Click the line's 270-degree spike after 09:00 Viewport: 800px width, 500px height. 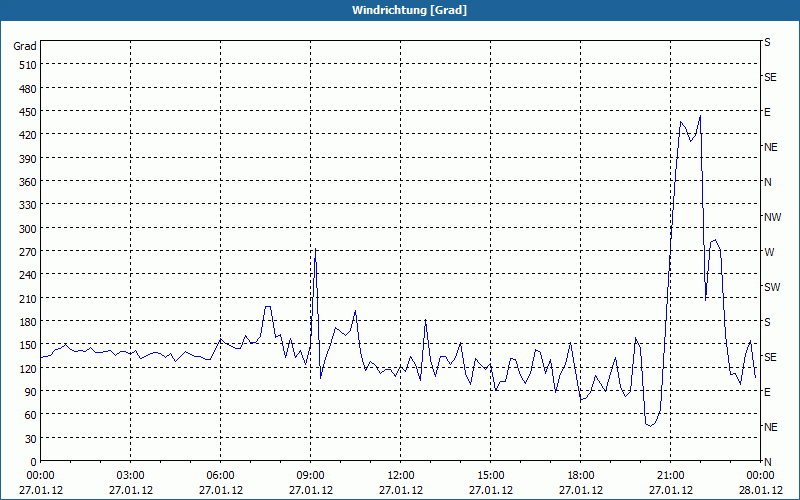click(316, 249)
